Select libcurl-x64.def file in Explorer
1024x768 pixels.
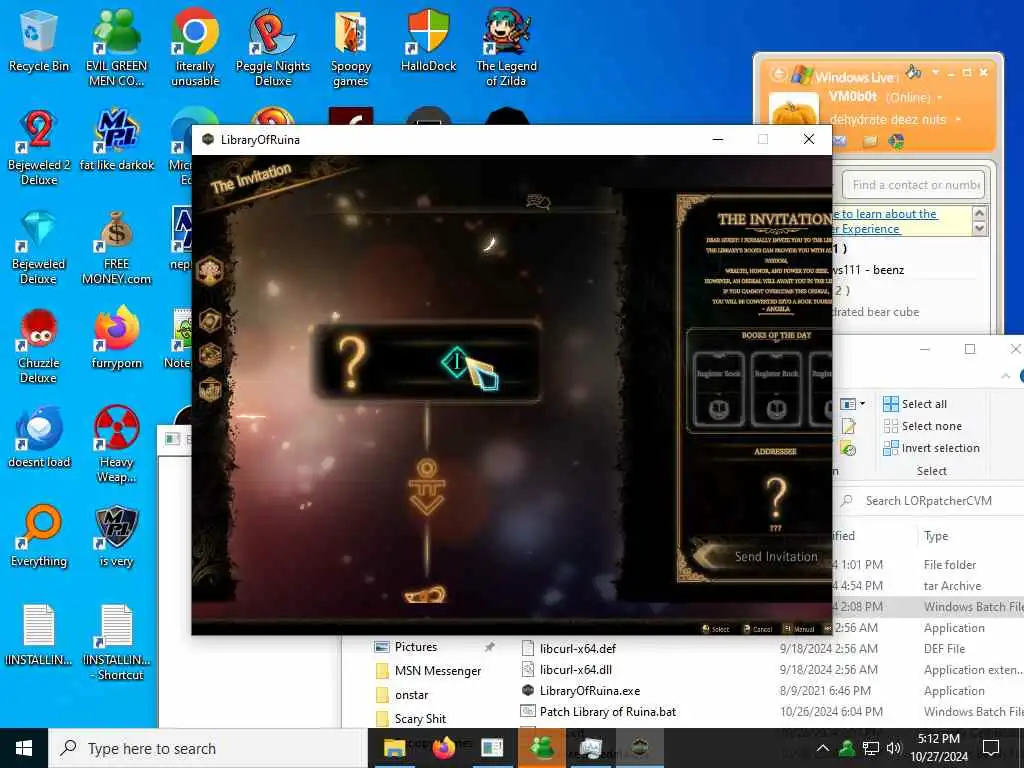(569, 648)
